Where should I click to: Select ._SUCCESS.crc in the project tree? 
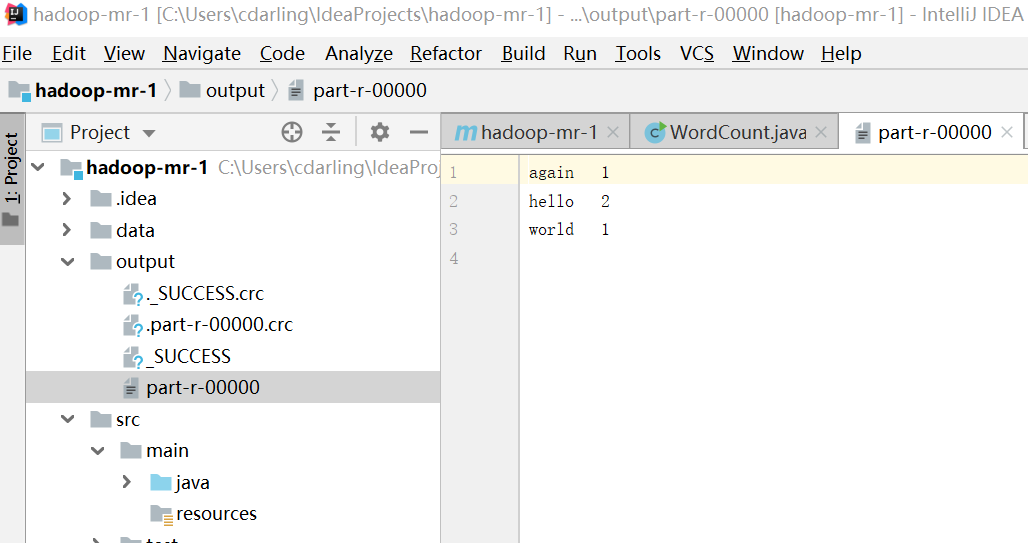pos(206,294)
